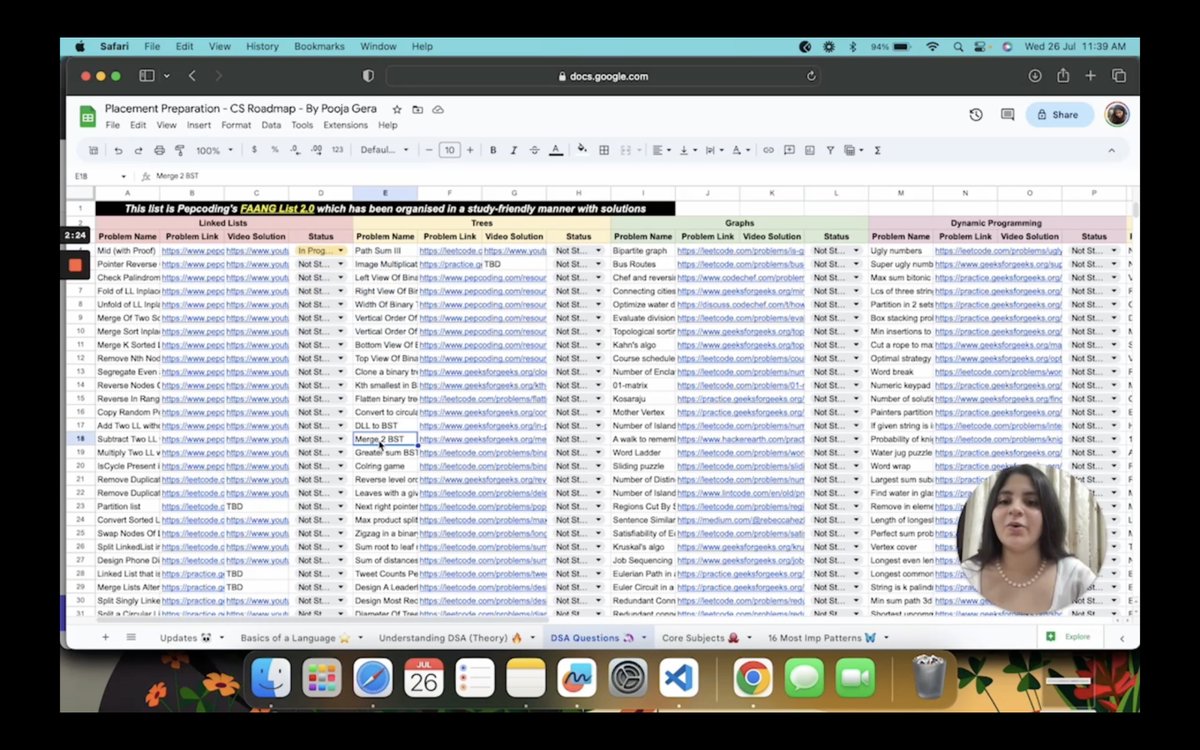This screenshot has width=1200, height=750.
Task: Open zoom level 100% dropdown
Action: [x=214, y=150]
